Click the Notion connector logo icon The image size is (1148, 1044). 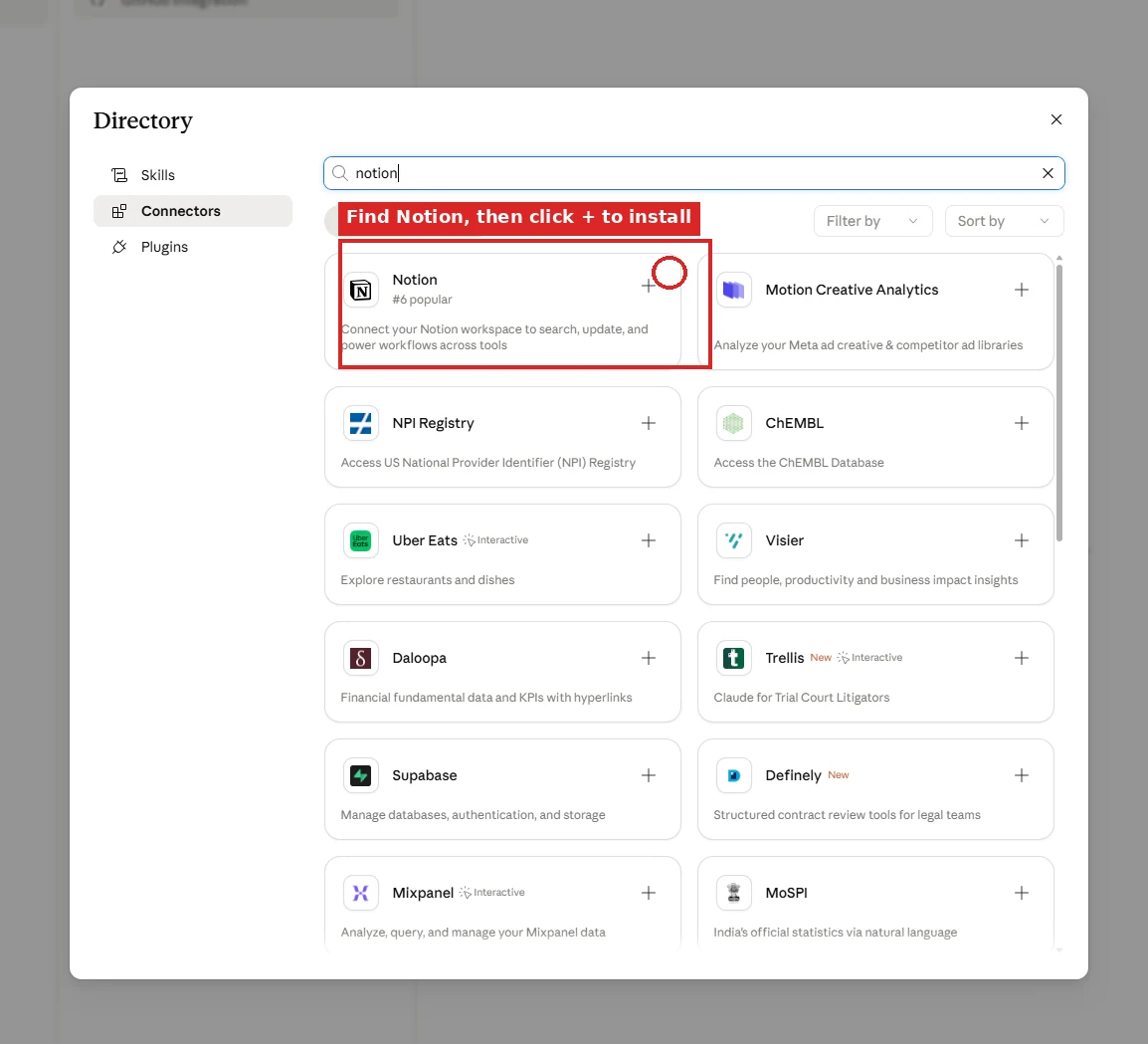pyautogui.click(x=361, y=291)
